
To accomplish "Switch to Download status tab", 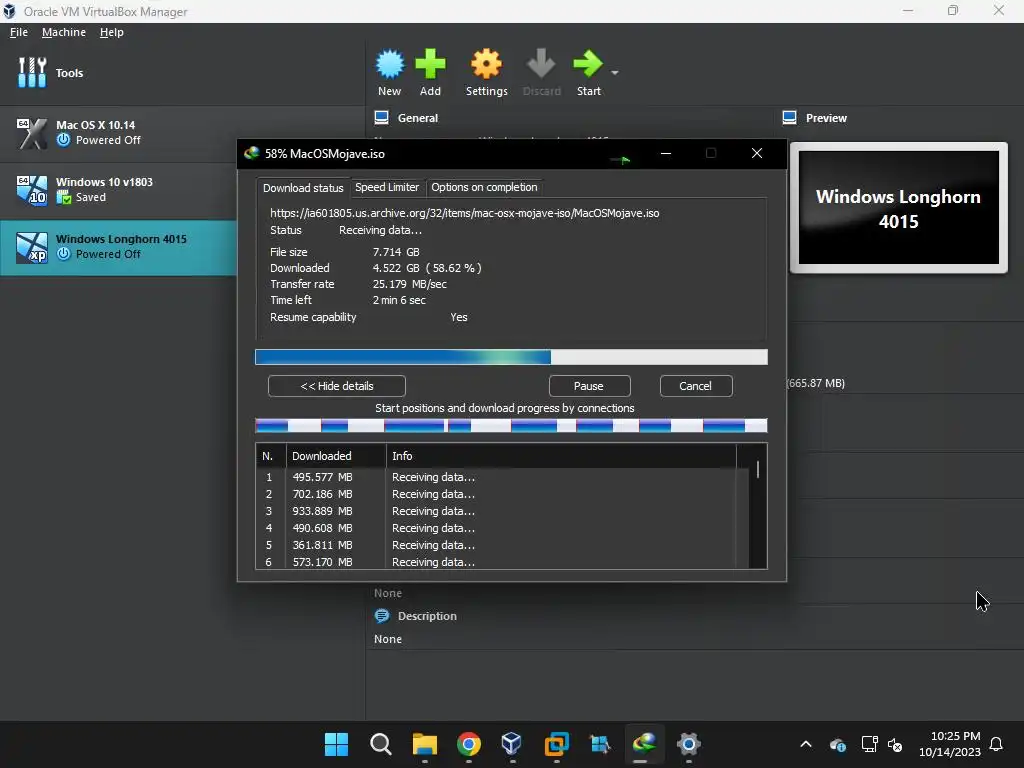I will [x=303, y=188].
